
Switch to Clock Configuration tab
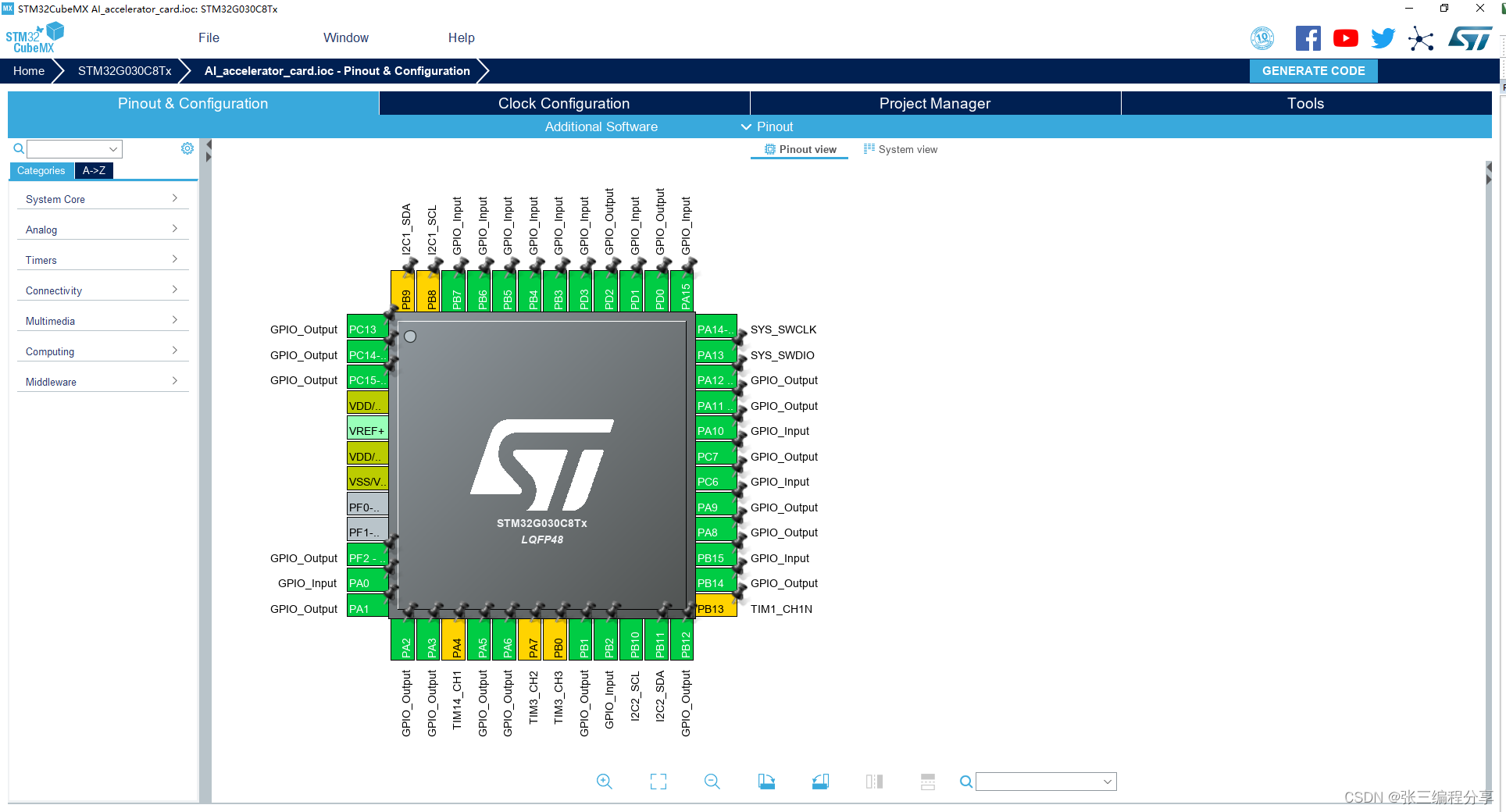564,103
